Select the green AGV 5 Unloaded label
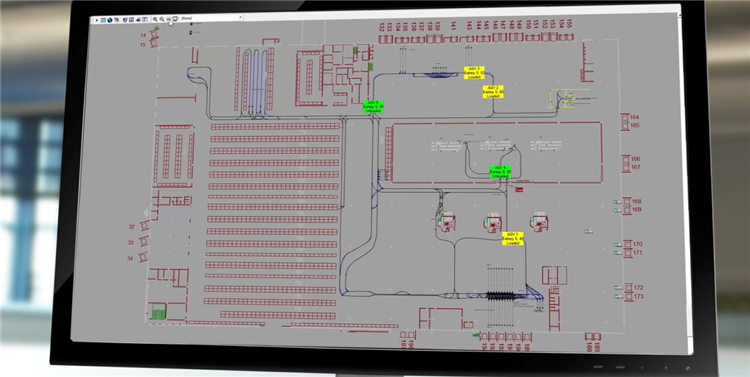The image size is (750, 377). [373, 107]
